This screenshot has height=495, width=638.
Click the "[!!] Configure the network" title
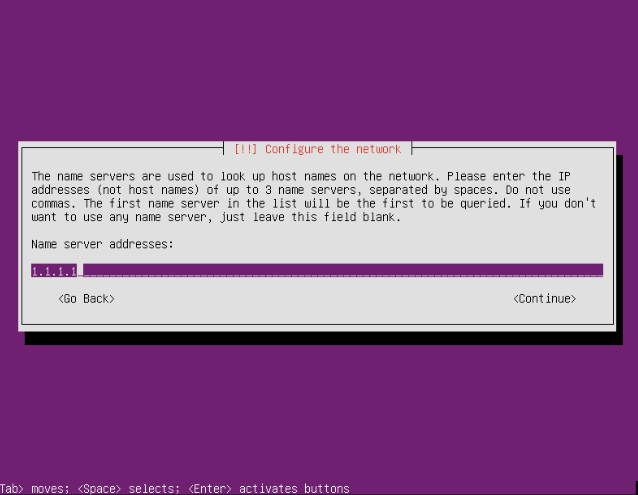point(317,149)
